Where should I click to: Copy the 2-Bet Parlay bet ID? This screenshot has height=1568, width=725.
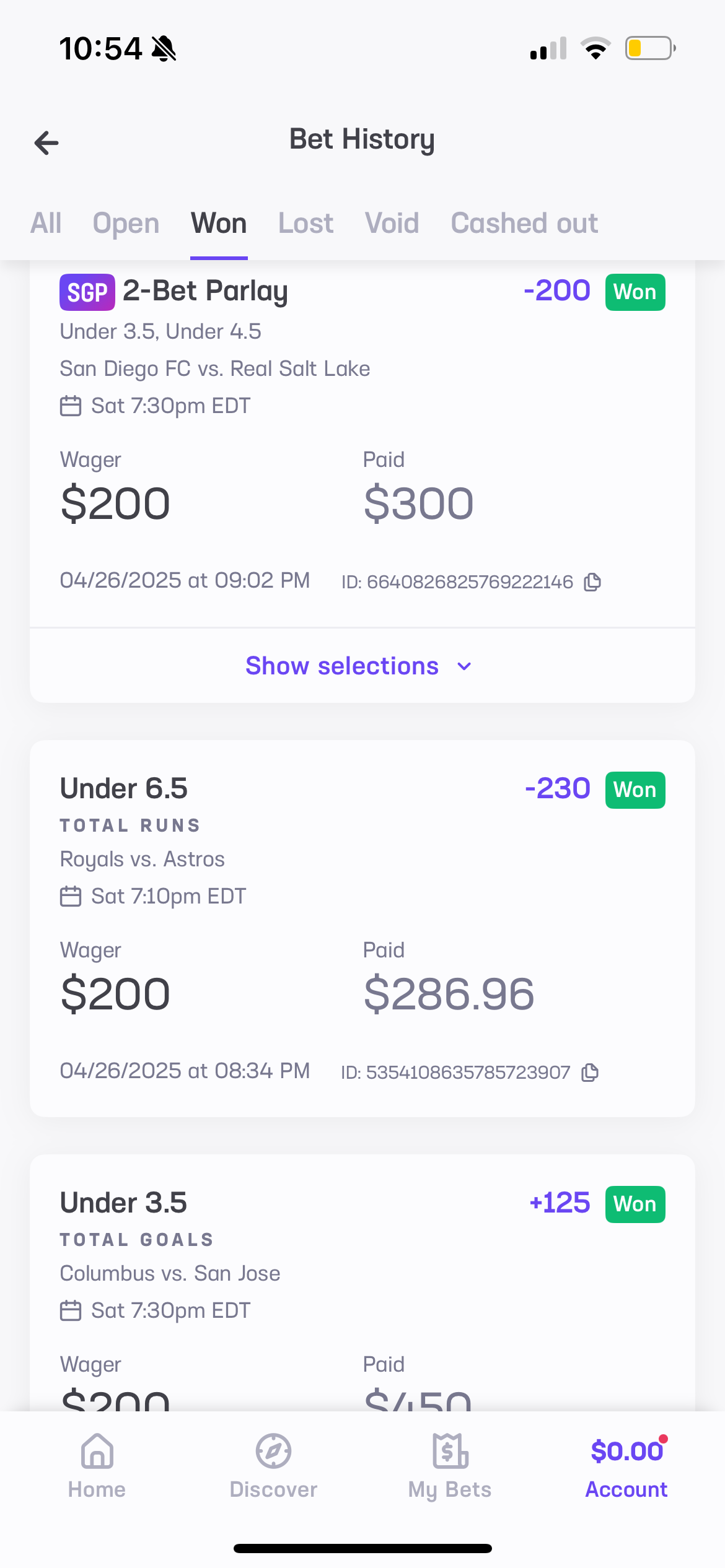tap(592, 582)
